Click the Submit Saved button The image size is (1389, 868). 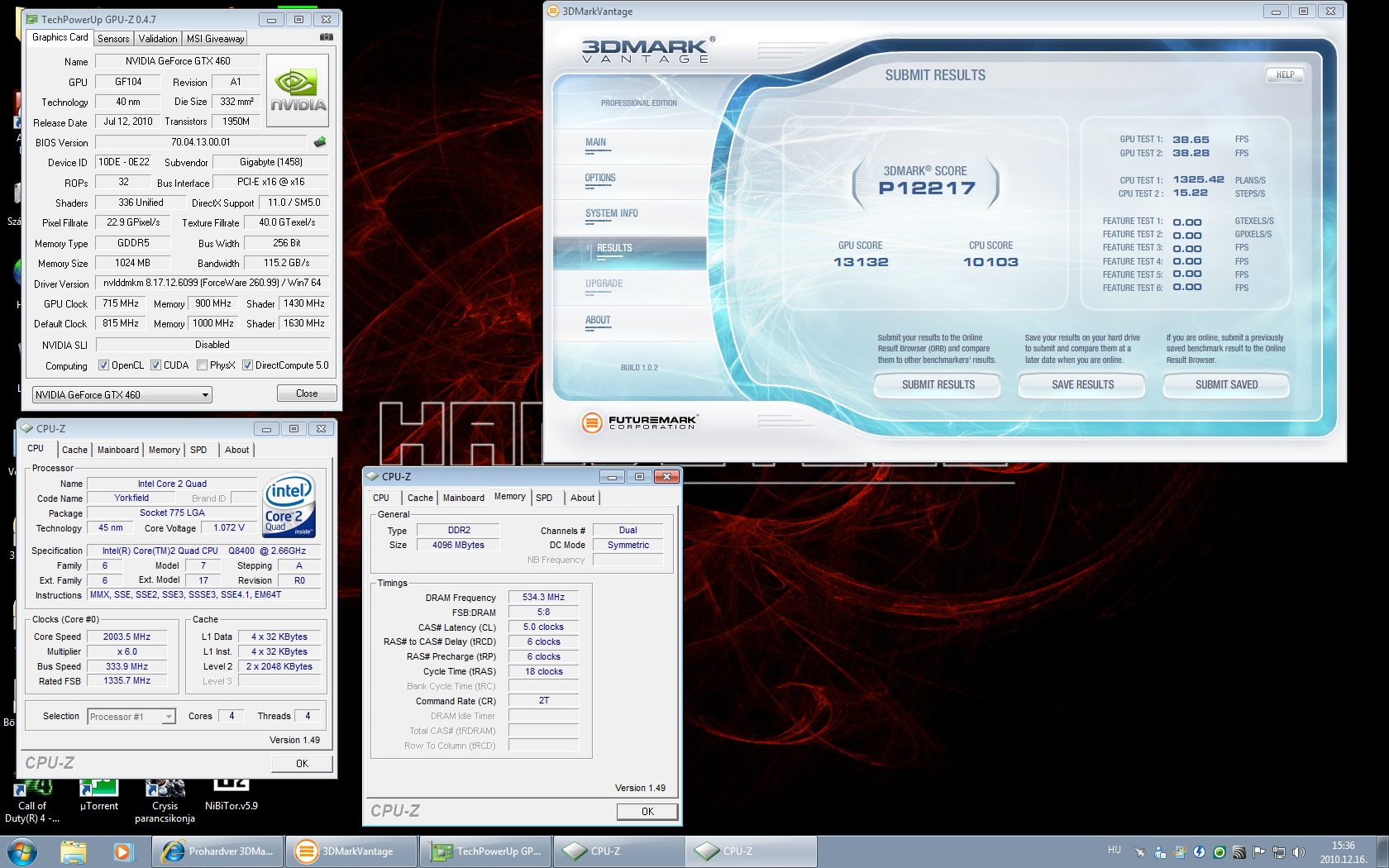pos(1227,385)
